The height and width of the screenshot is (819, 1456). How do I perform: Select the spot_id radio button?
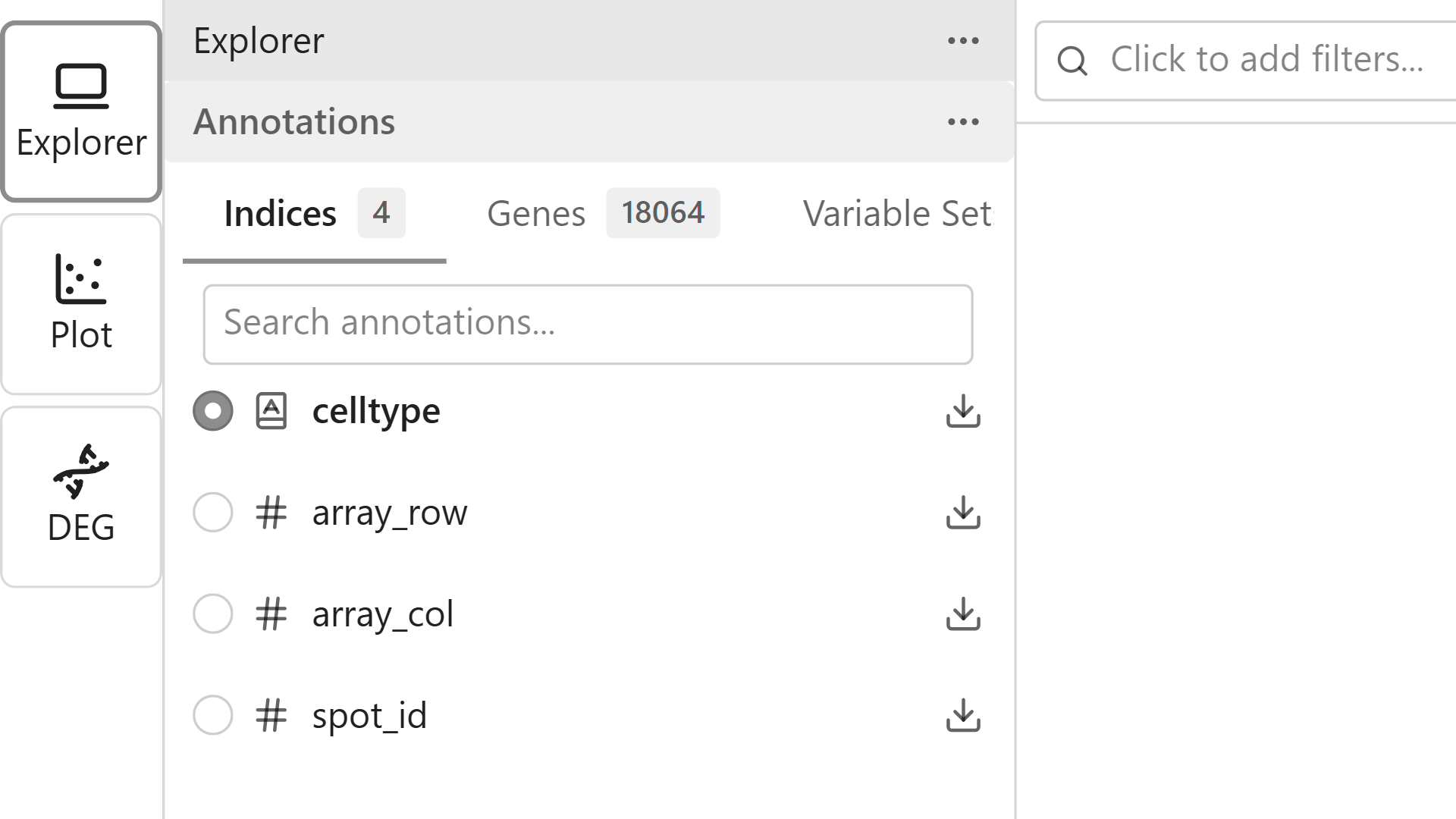tap(213, 714)
